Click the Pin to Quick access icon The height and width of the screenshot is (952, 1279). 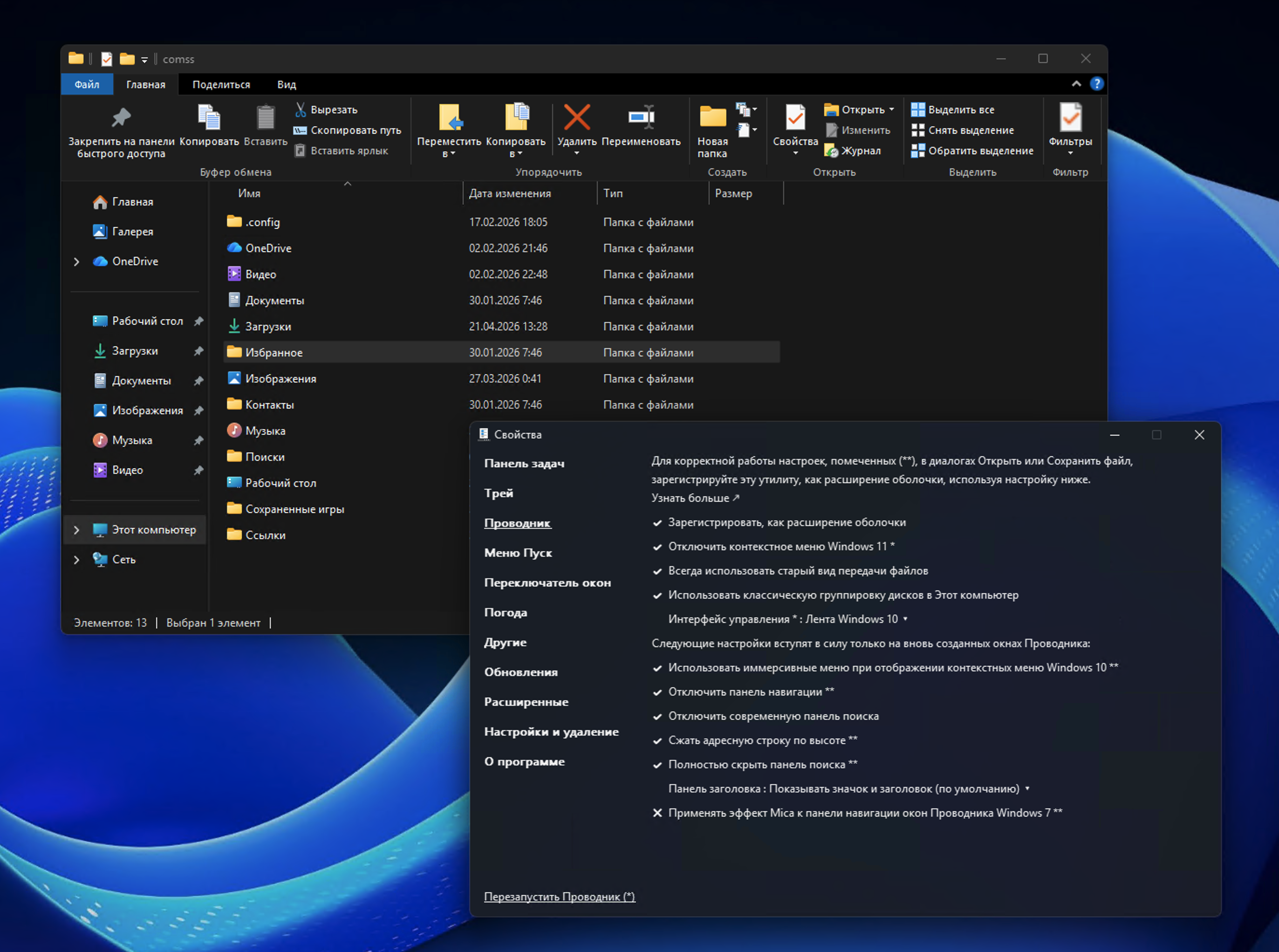pos(121,118)
